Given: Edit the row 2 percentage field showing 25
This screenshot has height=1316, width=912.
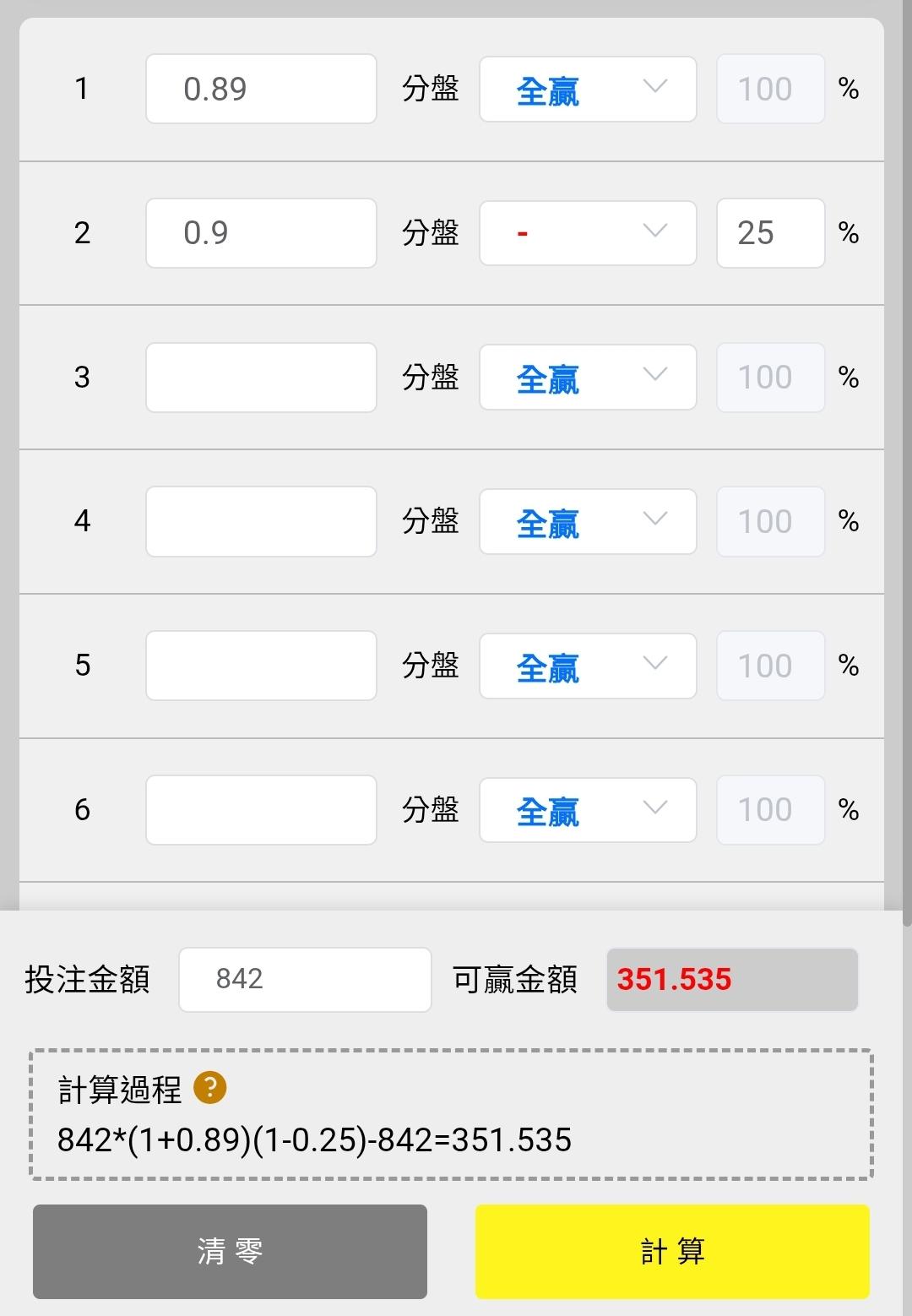Looking at the screenshot, I should 770,233.
